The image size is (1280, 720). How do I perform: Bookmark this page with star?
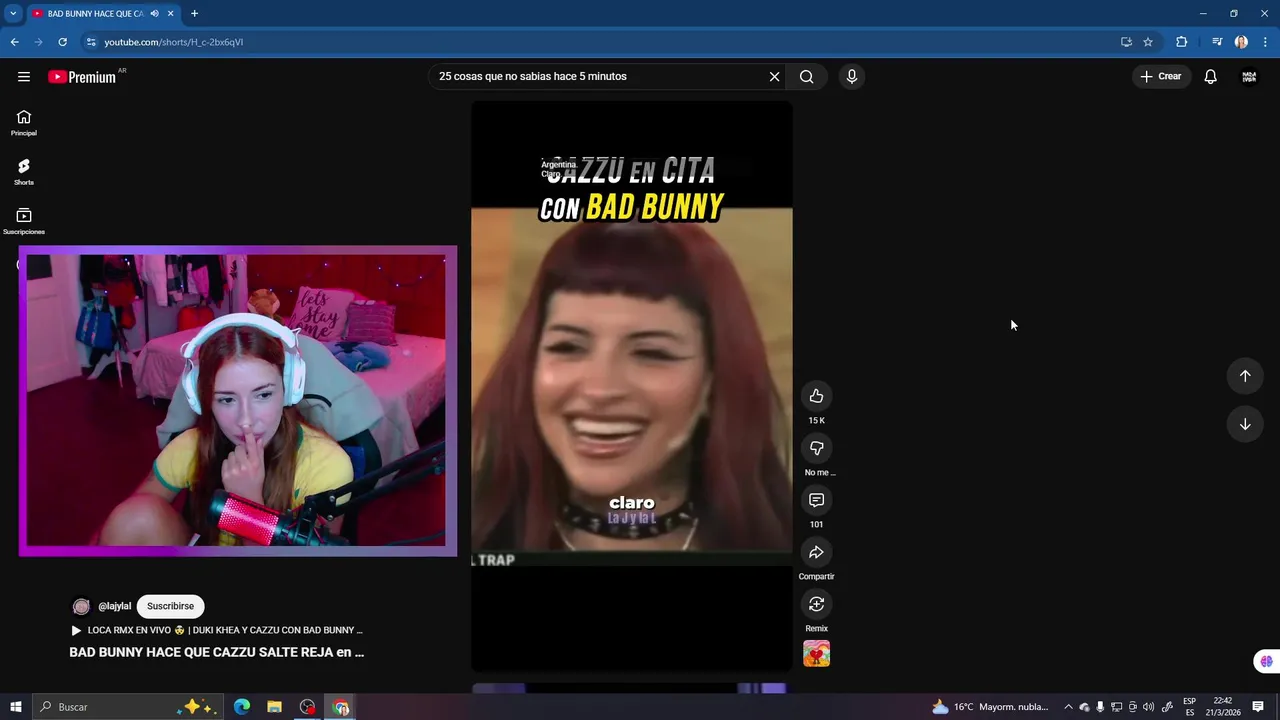point(1148,42)
